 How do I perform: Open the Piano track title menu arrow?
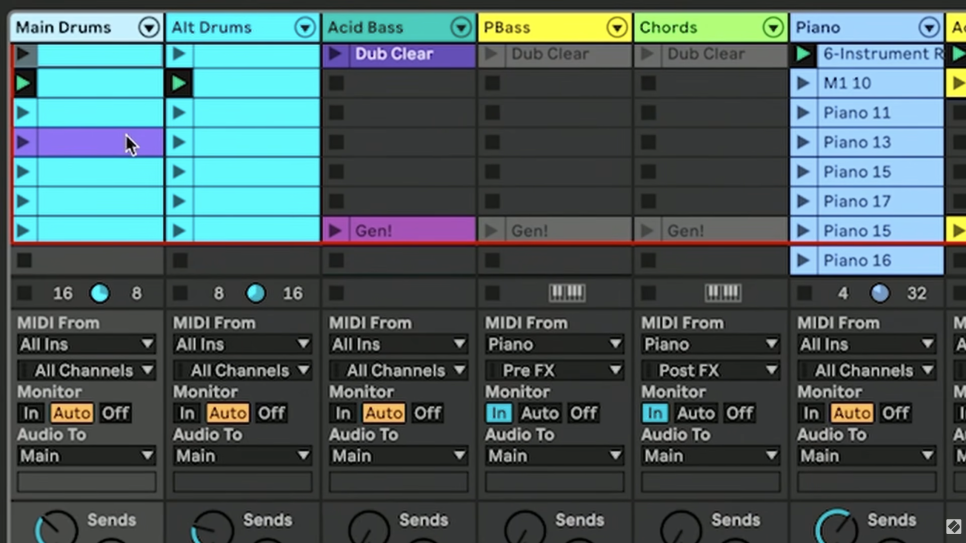pyautogui.click(x=928, y=28)
